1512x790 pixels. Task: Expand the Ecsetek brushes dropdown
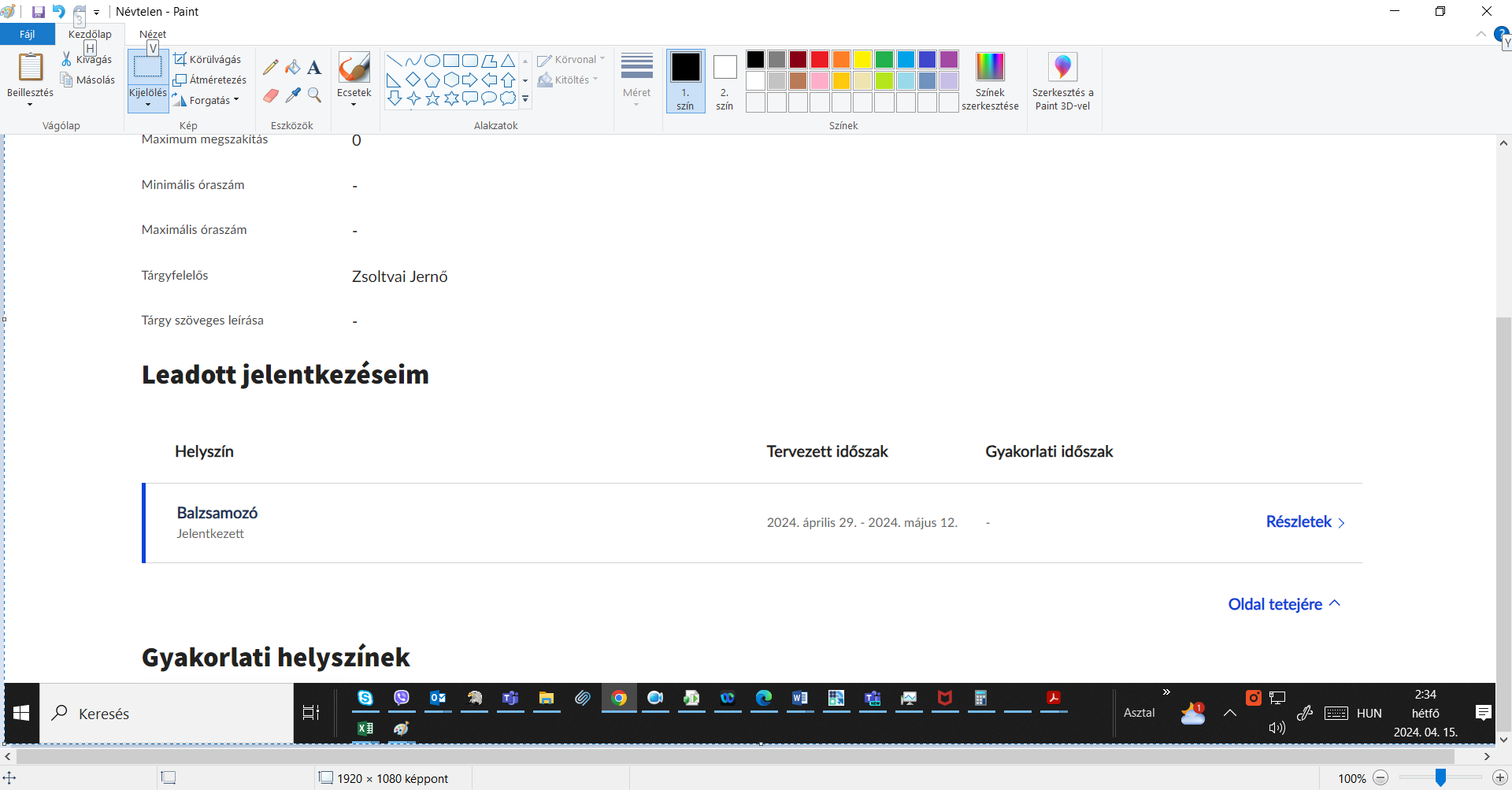click(354, 103)
